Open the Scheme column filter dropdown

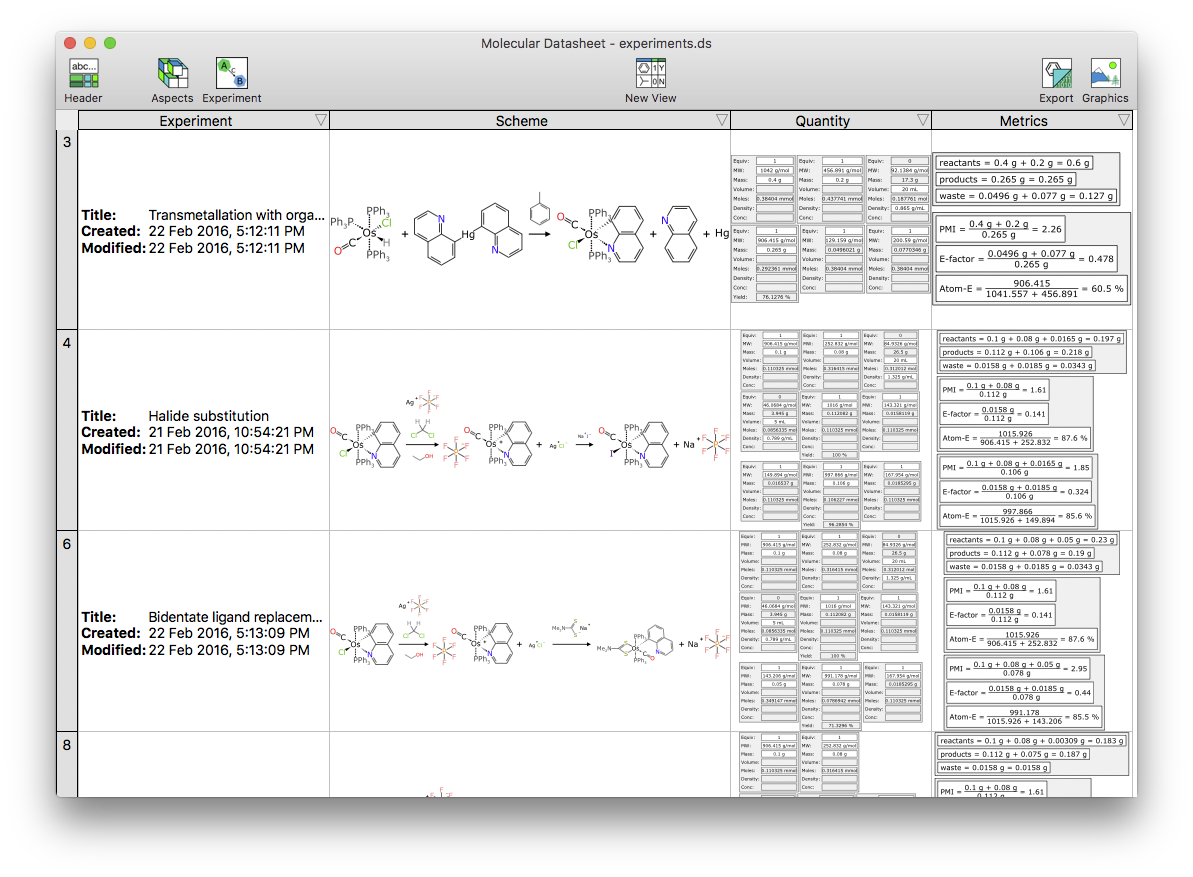click(x=722, y=120)
